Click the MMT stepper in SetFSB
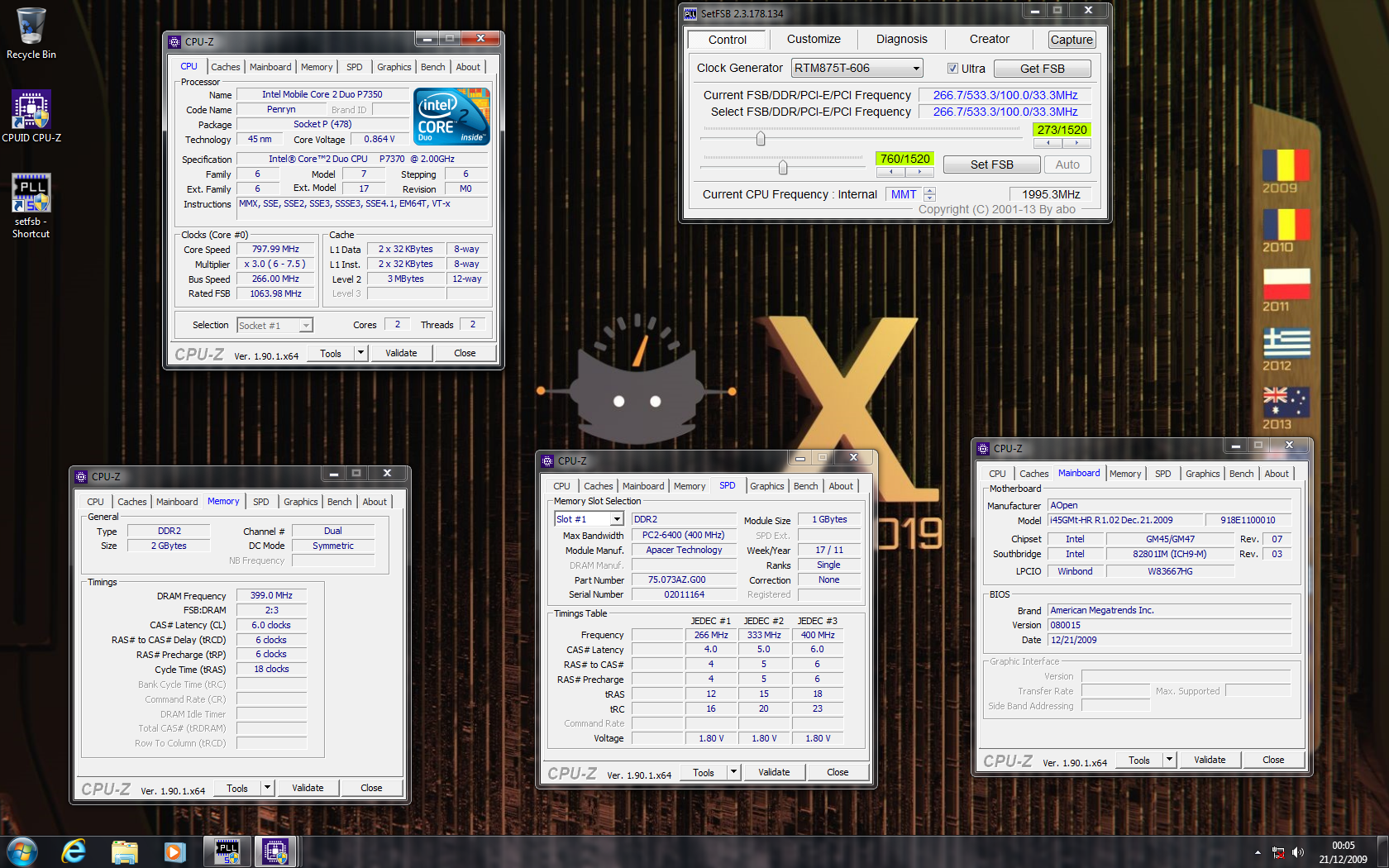Image resolution: width=1389 pixels, height=868 pixels. pyautogui.click(x=930, y=194)
